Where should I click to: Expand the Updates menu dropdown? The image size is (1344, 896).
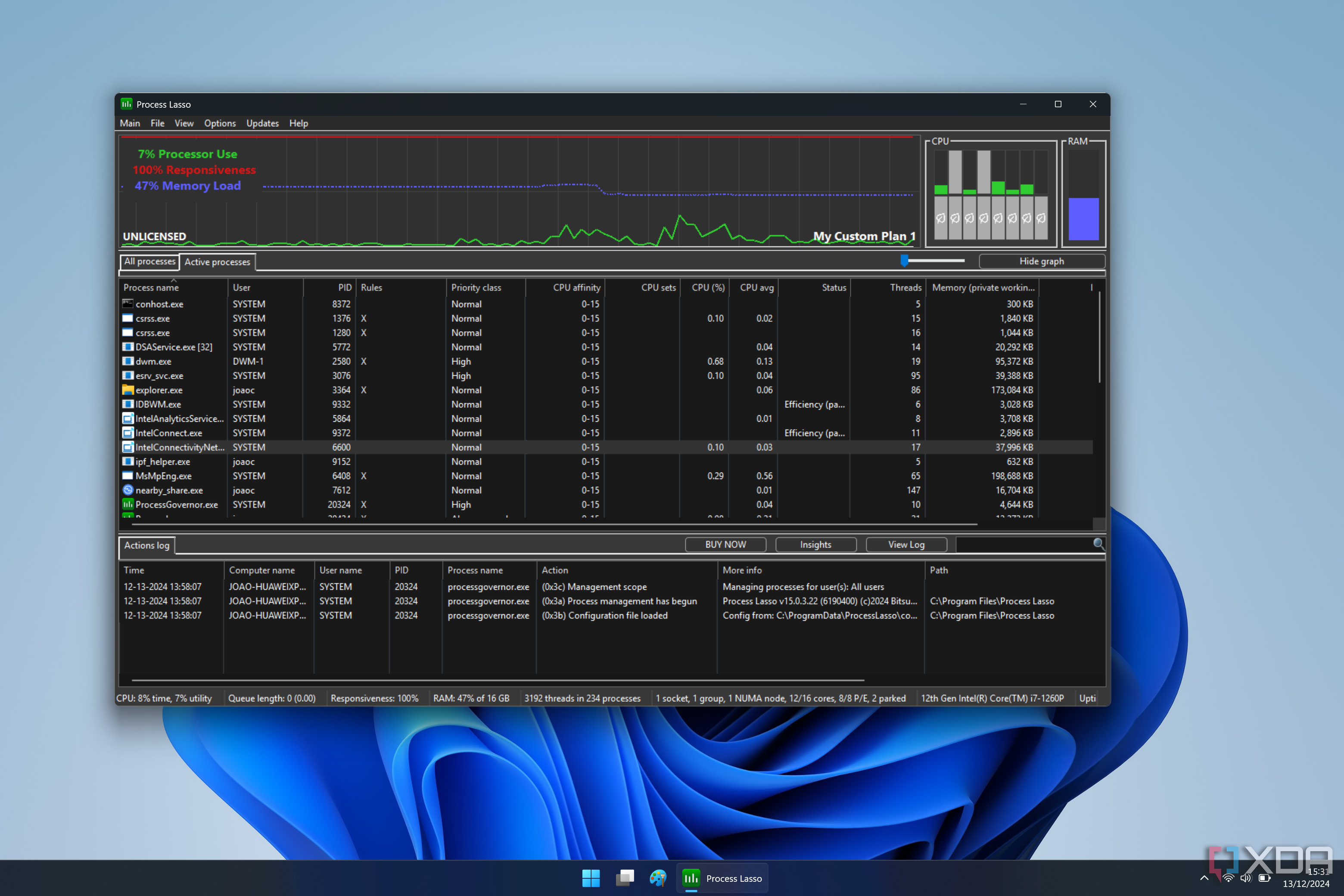coord(262,123)
